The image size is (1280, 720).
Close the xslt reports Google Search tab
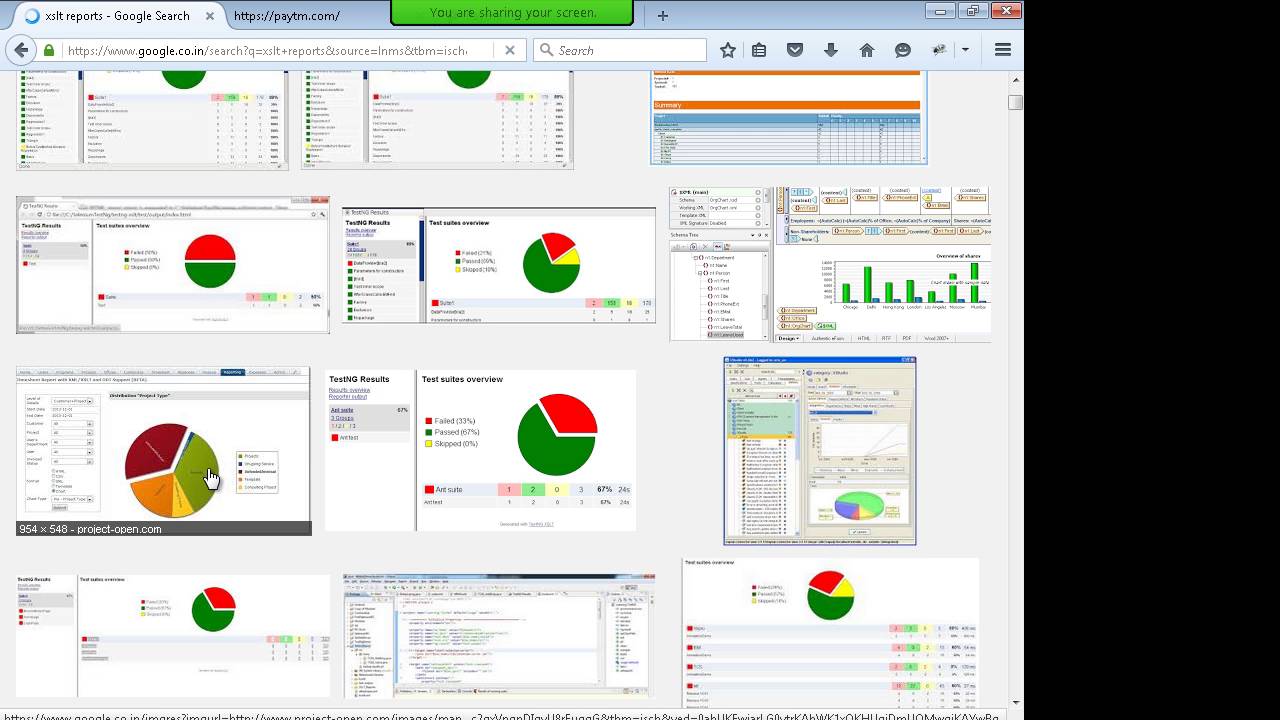(x=210, y=16)
